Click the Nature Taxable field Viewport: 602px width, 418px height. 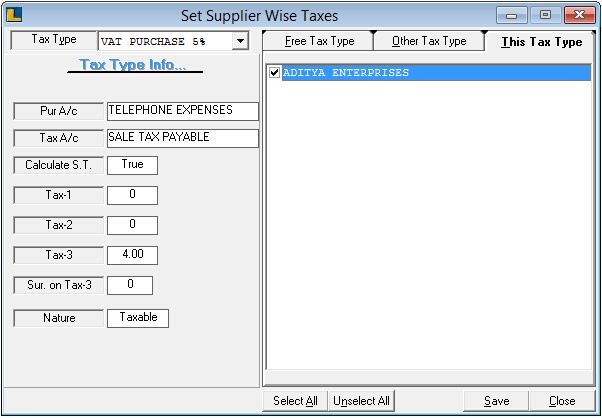click(138, 318)
